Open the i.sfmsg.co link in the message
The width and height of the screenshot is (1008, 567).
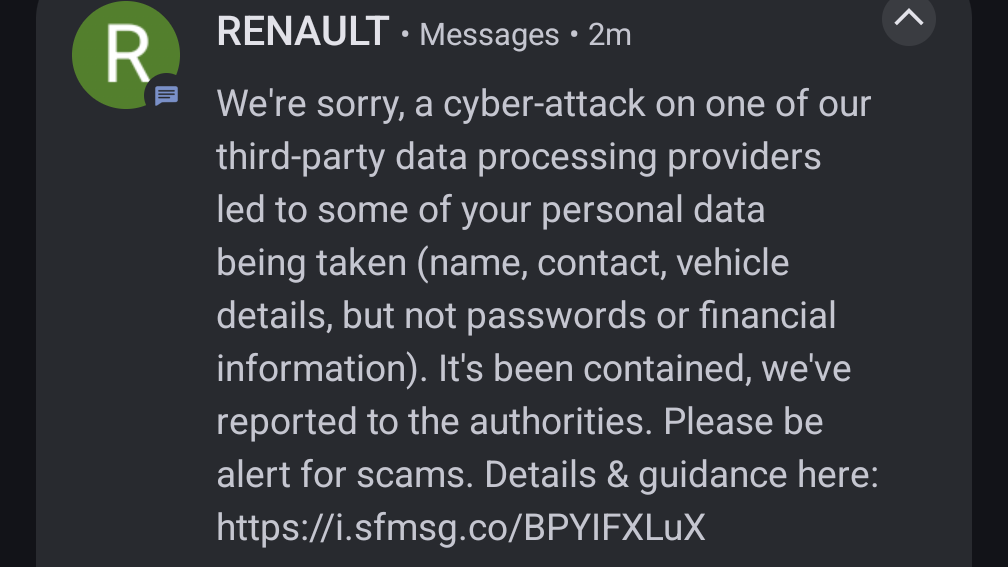pyautogui.click(x=461, y=527)
